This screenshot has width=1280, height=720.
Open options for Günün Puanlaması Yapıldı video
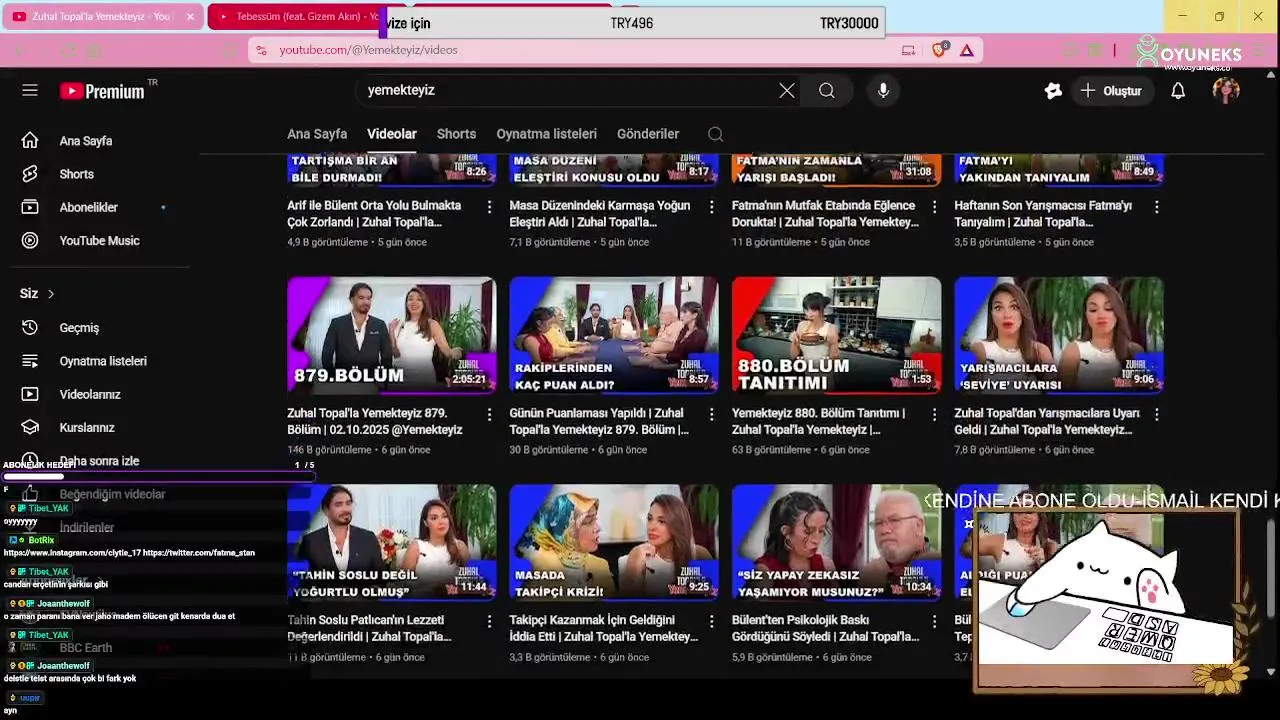click(x=711, y=414)
